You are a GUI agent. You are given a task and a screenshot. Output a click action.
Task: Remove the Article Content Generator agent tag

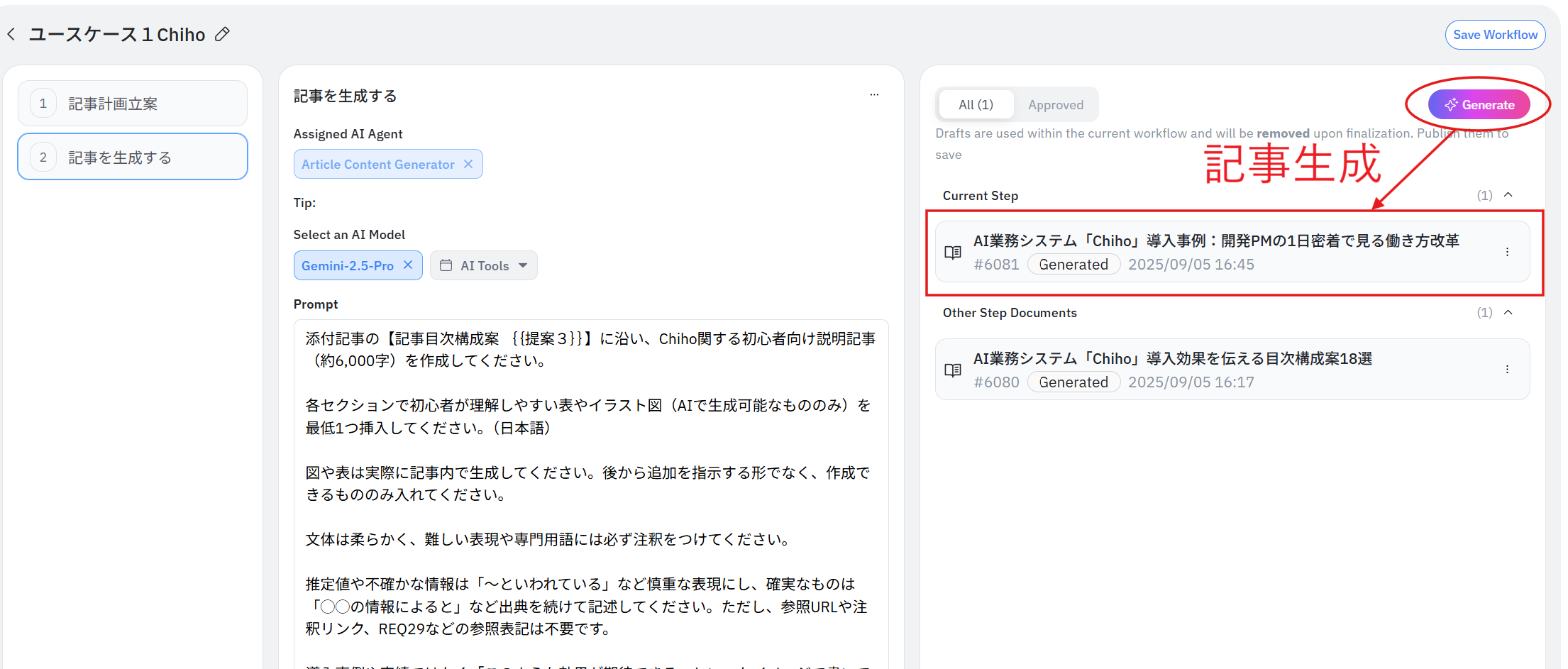468,164
